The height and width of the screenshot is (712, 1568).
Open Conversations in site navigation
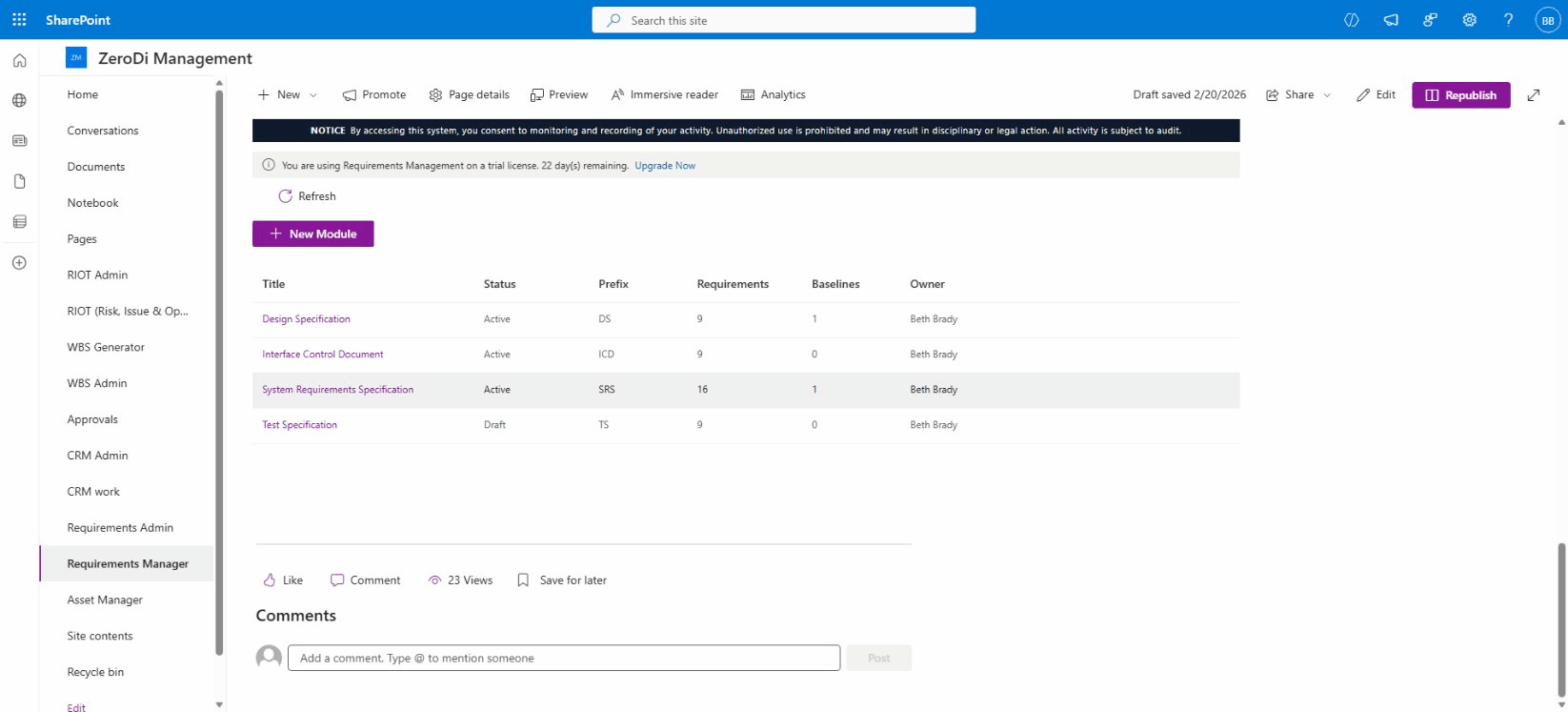pyautogui.click(x=103, y=131)
